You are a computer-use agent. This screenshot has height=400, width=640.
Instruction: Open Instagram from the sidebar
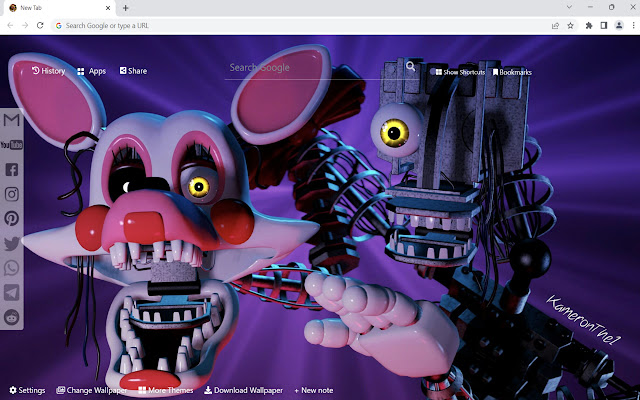pyautogui.click(x=11, y=194)
